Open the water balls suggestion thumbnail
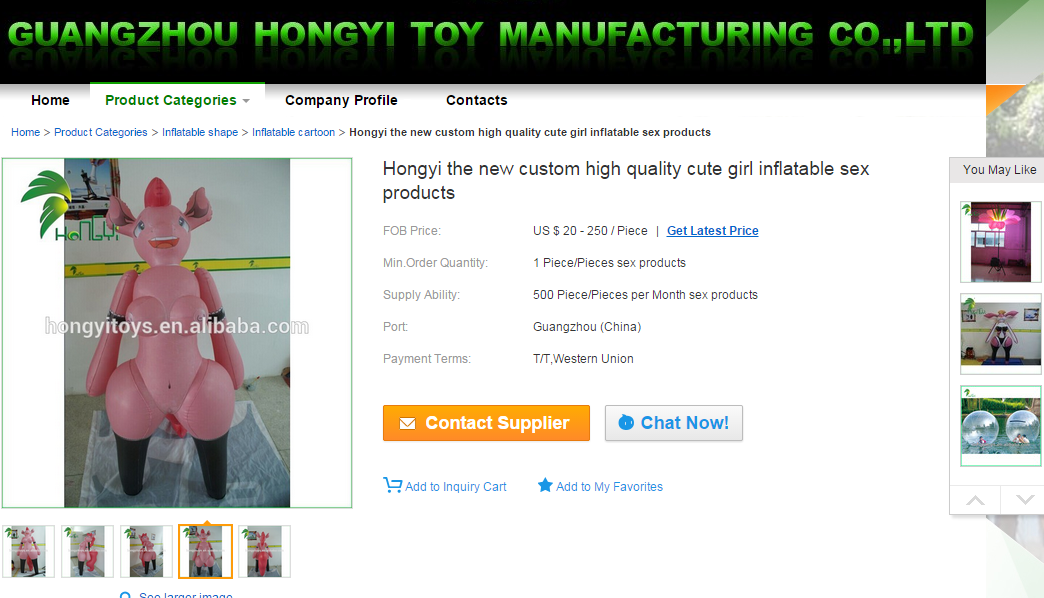The width and height of the screenshot is (1044, 598). click(1000, 426)
